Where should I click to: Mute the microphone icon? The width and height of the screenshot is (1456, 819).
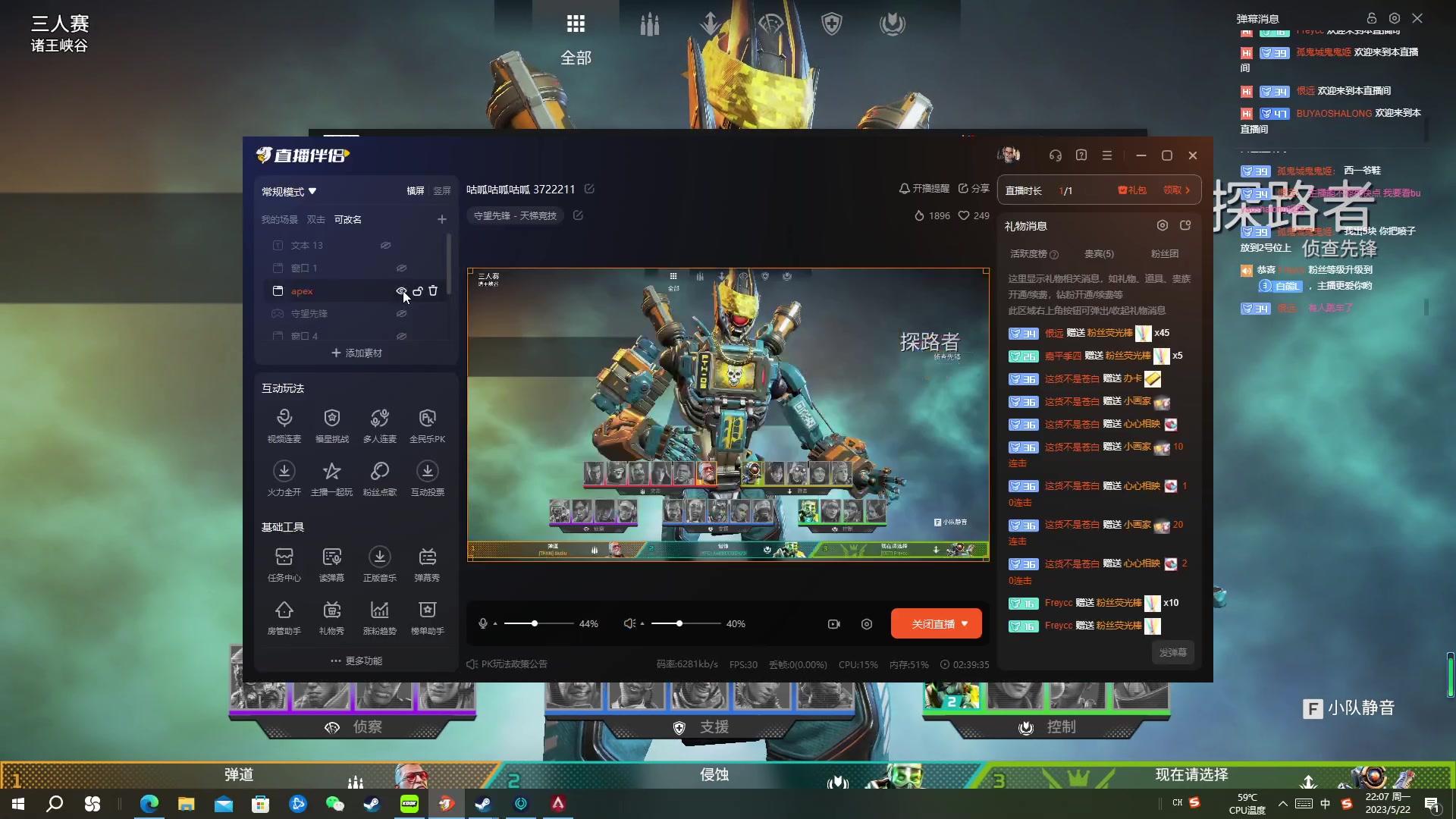(x=483, y=623)
